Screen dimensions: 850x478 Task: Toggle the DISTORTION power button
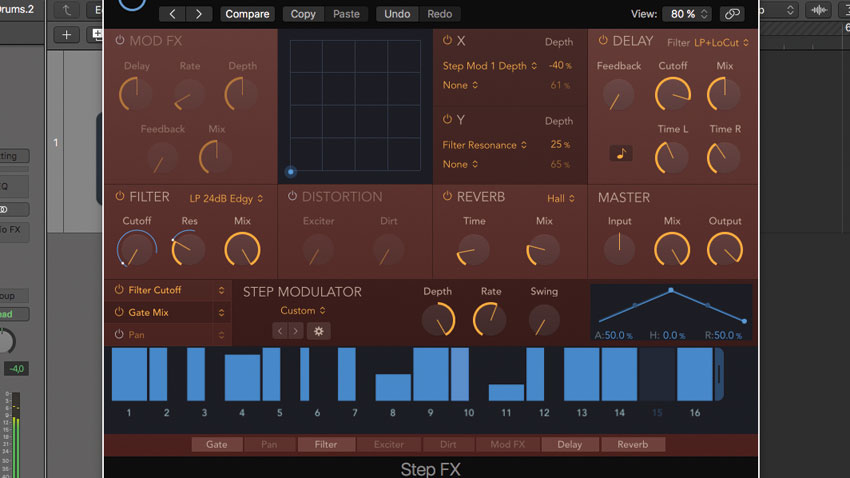[292, 196]
